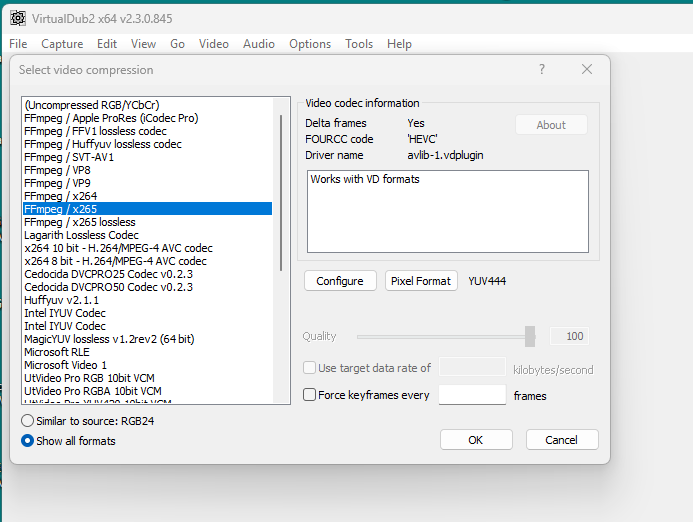Click the dialog help question mark
The image size is (693, 522).
point(541,69)
